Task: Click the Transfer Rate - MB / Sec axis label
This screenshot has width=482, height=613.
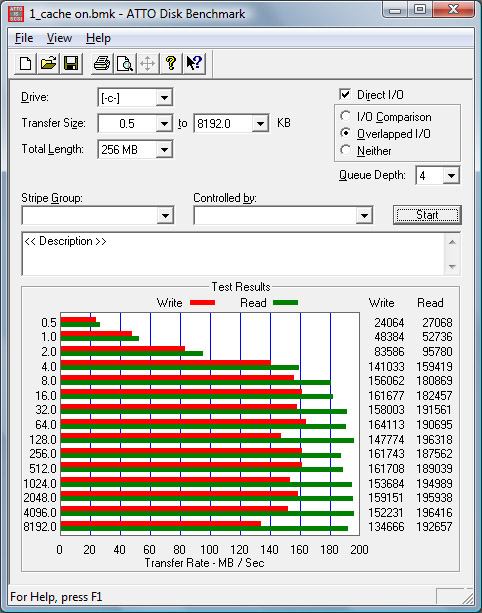Action: (204, 563)
